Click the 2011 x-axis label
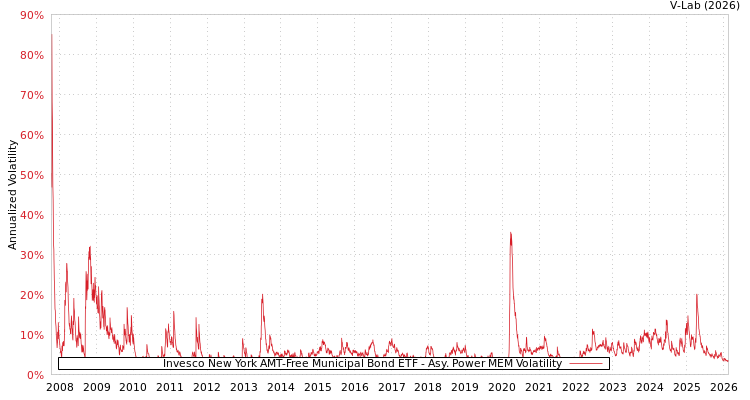The width and height of the screenshot is (750, 400). coord(170,387)
